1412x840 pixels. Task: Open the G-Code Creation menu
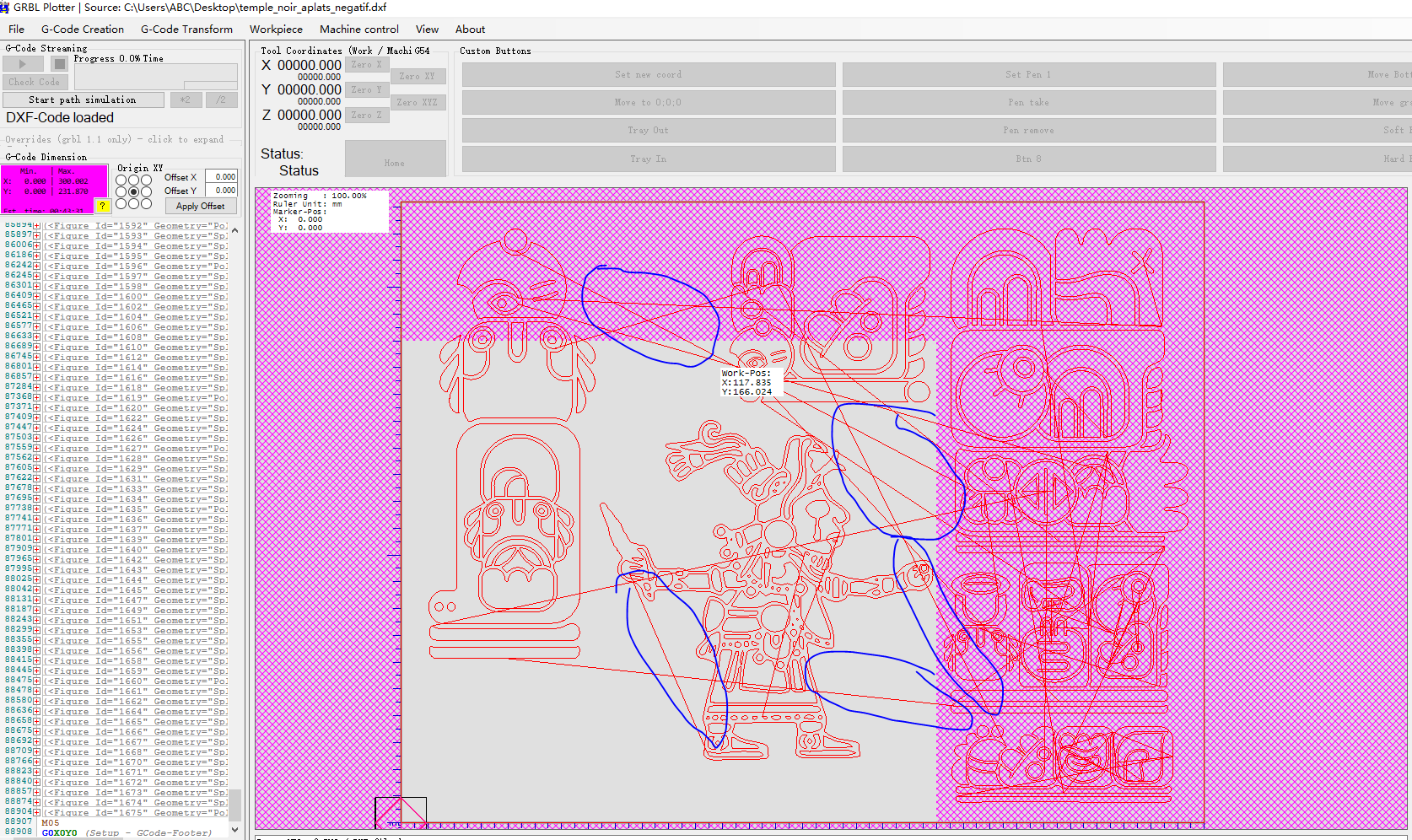[83, 29]
